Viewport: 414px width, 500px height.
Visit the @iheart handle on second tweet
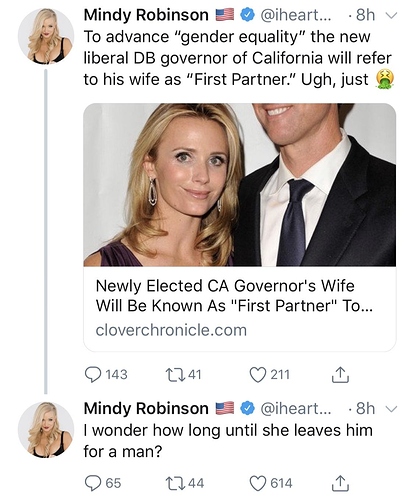pyautogui.click(x=295, y=409)
